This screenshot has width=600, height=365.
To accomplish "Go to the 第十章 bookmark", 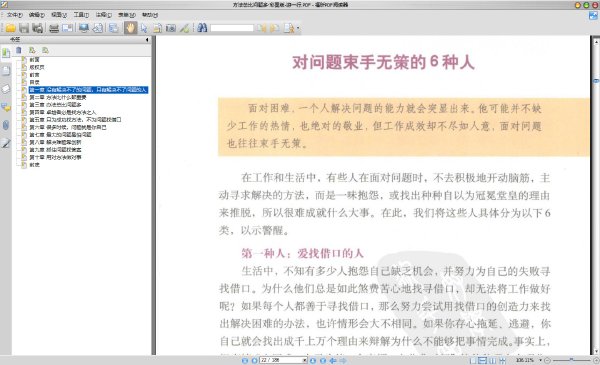I will click(x=55, y=157).
